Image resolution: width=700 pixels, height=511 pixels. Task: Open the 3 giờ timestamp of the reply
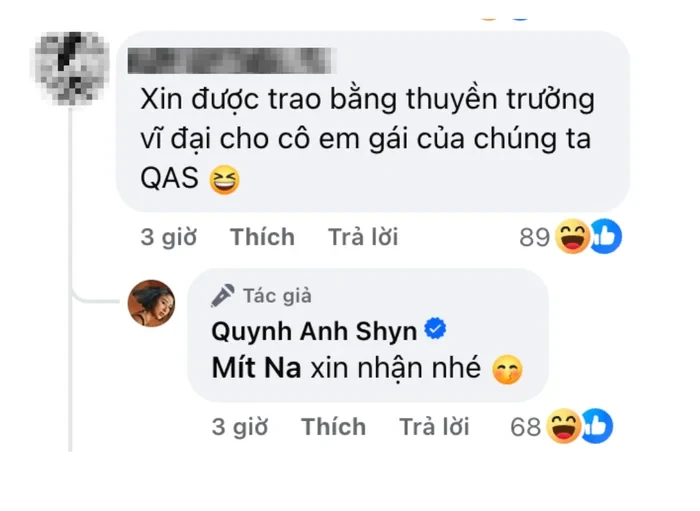coord(240,427)
